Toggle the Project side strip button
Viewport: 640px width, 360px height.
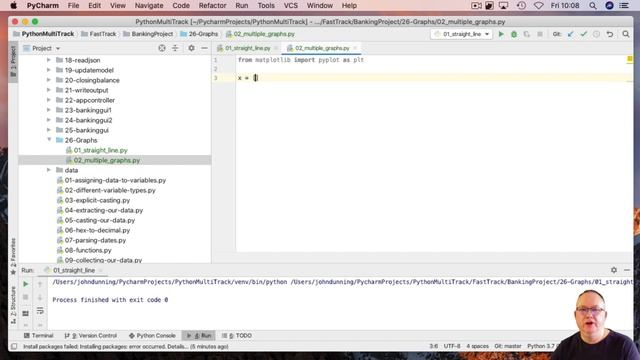click(13, 62)
